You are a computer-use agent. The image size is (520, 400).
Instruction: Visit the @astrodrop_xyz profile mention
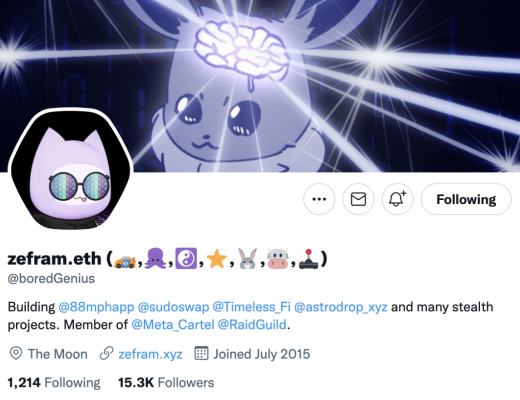(x=341, y=307)
